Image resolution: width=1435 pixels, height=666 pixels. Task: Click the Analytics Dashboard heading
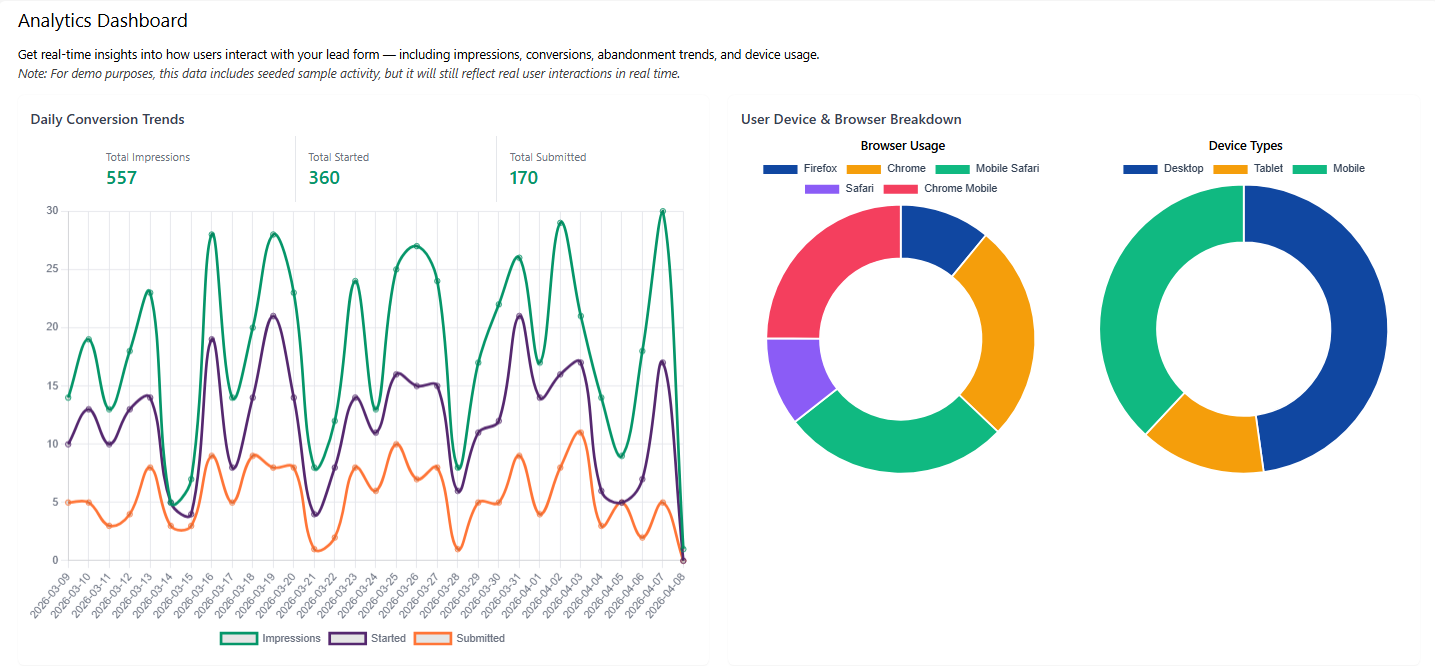(102, 20)
